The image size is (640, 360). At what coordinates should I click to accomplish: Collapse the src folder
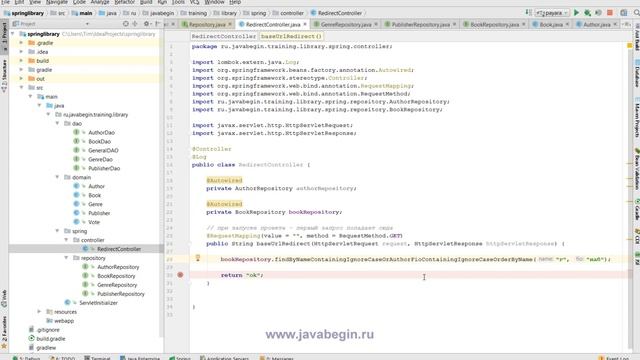(22, 87)
